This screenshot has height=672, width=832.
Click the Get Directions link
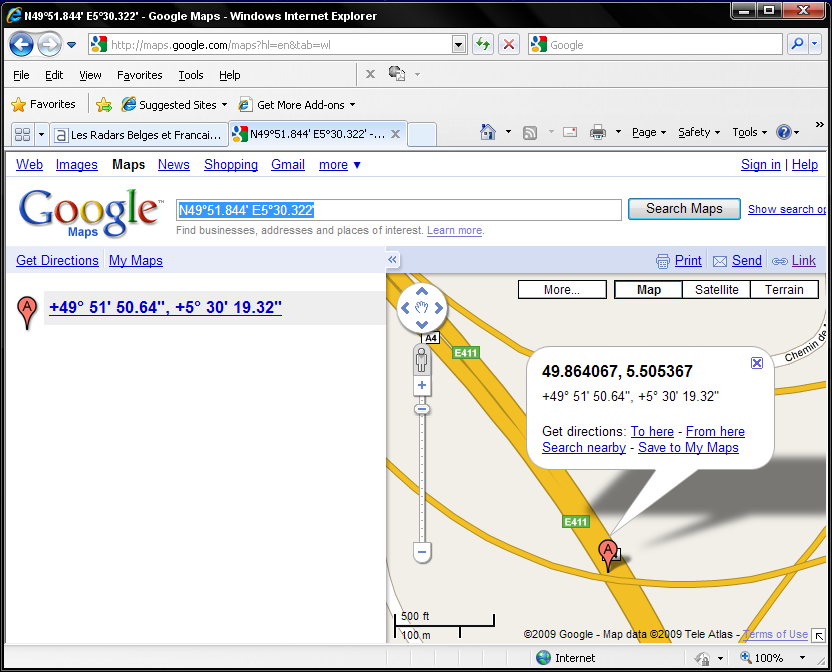[x=57, y=261]
